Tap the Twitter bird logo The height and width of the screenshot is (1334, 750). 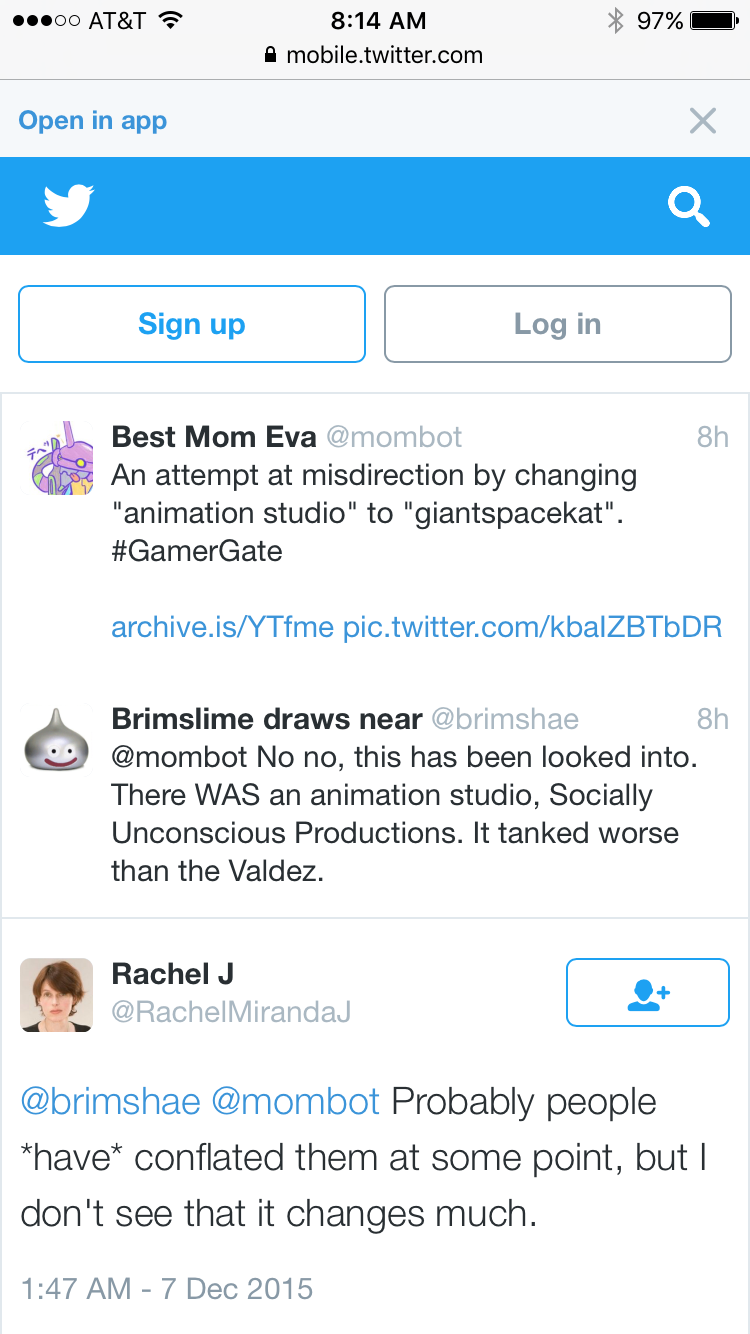69,205
